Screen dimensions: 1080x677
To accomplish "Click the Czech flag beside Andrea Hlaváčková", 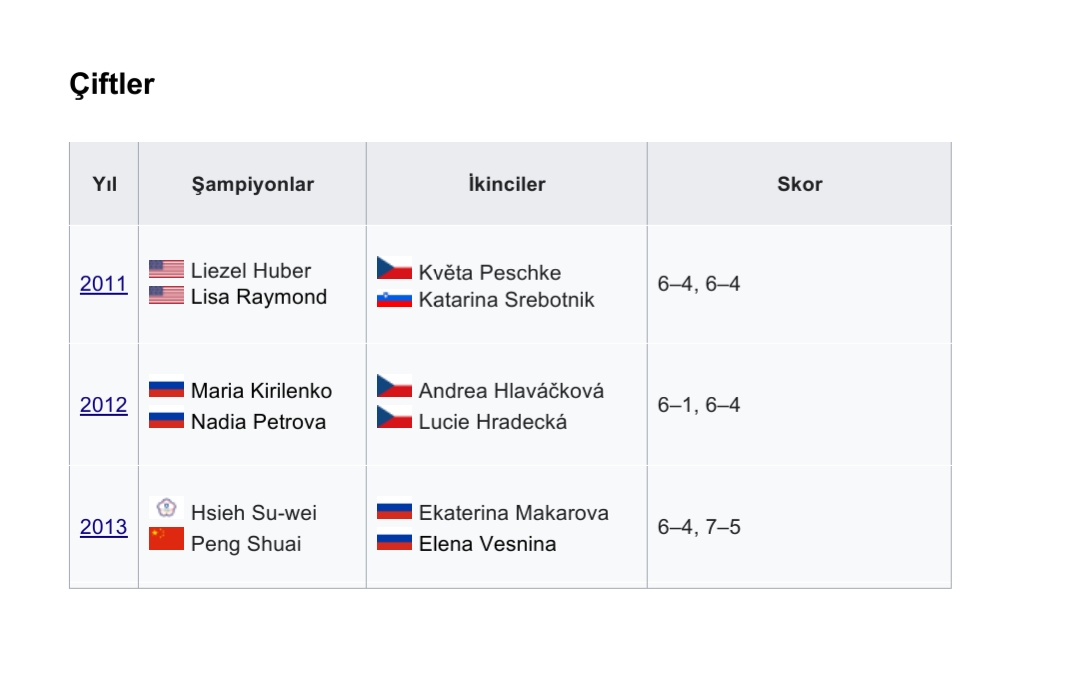I will click(x=395, y=386).
